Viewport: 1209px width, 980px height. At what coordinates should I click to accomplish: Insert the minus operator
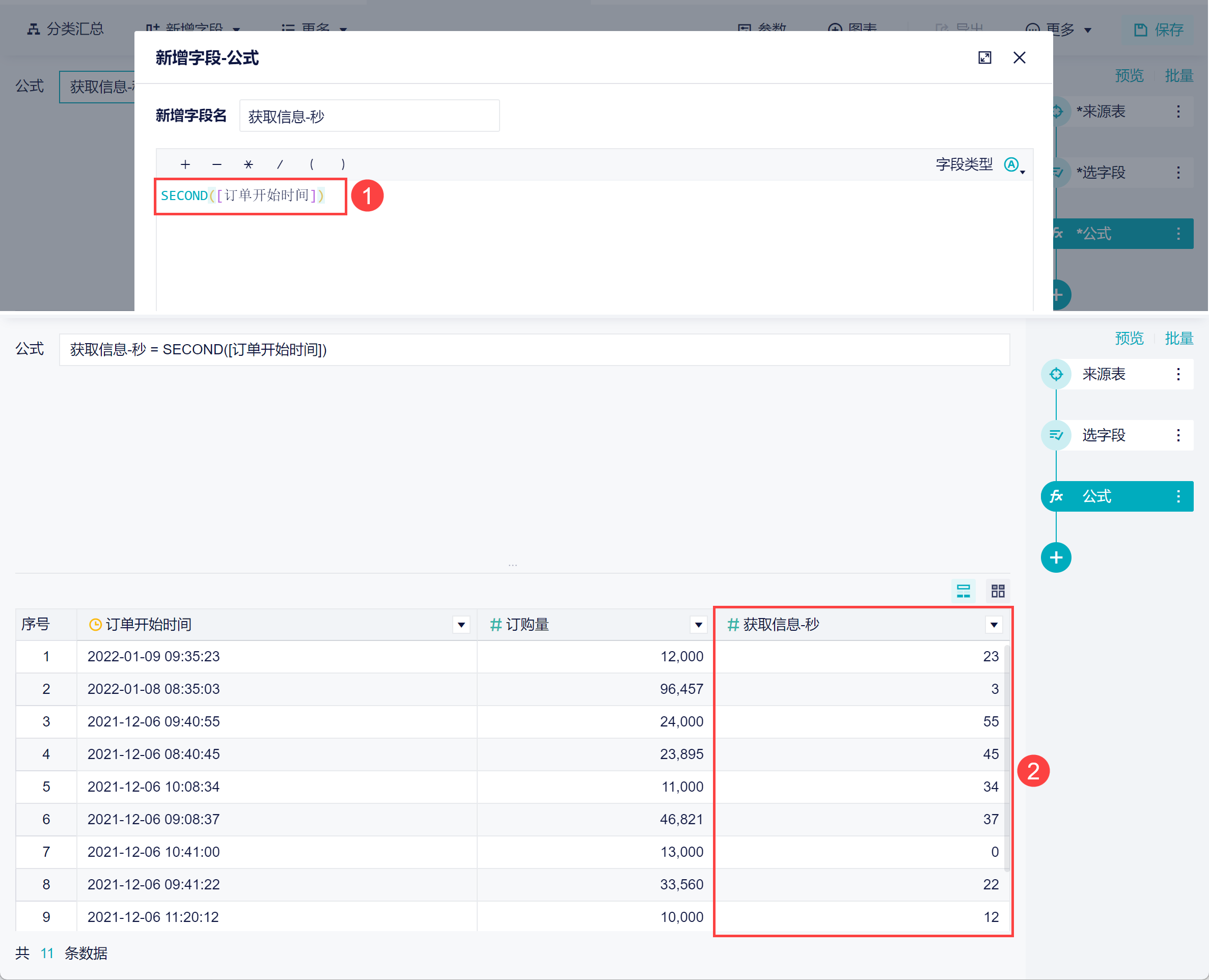click(217, 164)
